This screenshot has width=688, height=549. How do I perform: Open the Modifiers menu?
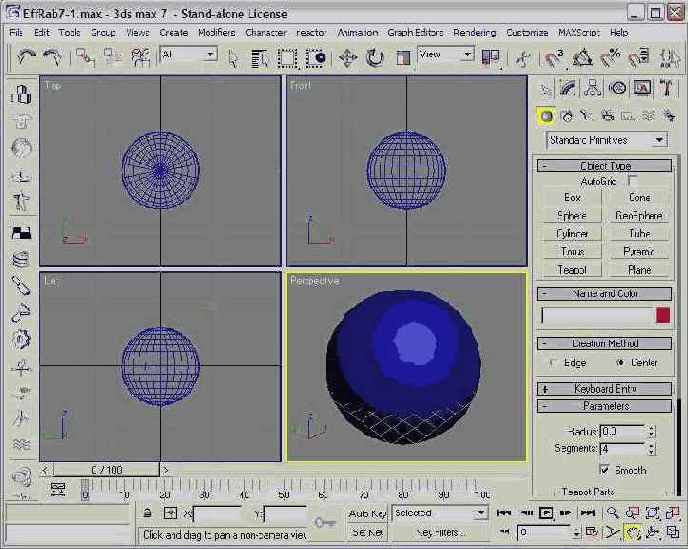[216, 32]
